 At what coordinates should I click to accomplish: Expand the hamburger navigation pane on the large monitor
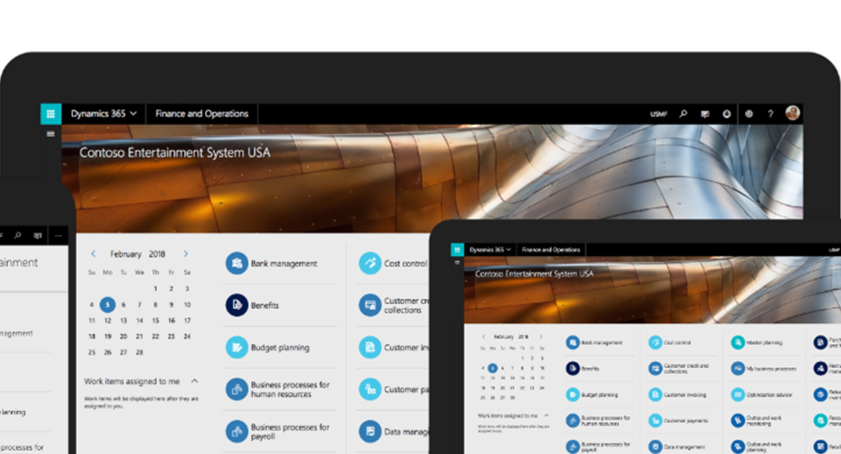click(50, 134)
